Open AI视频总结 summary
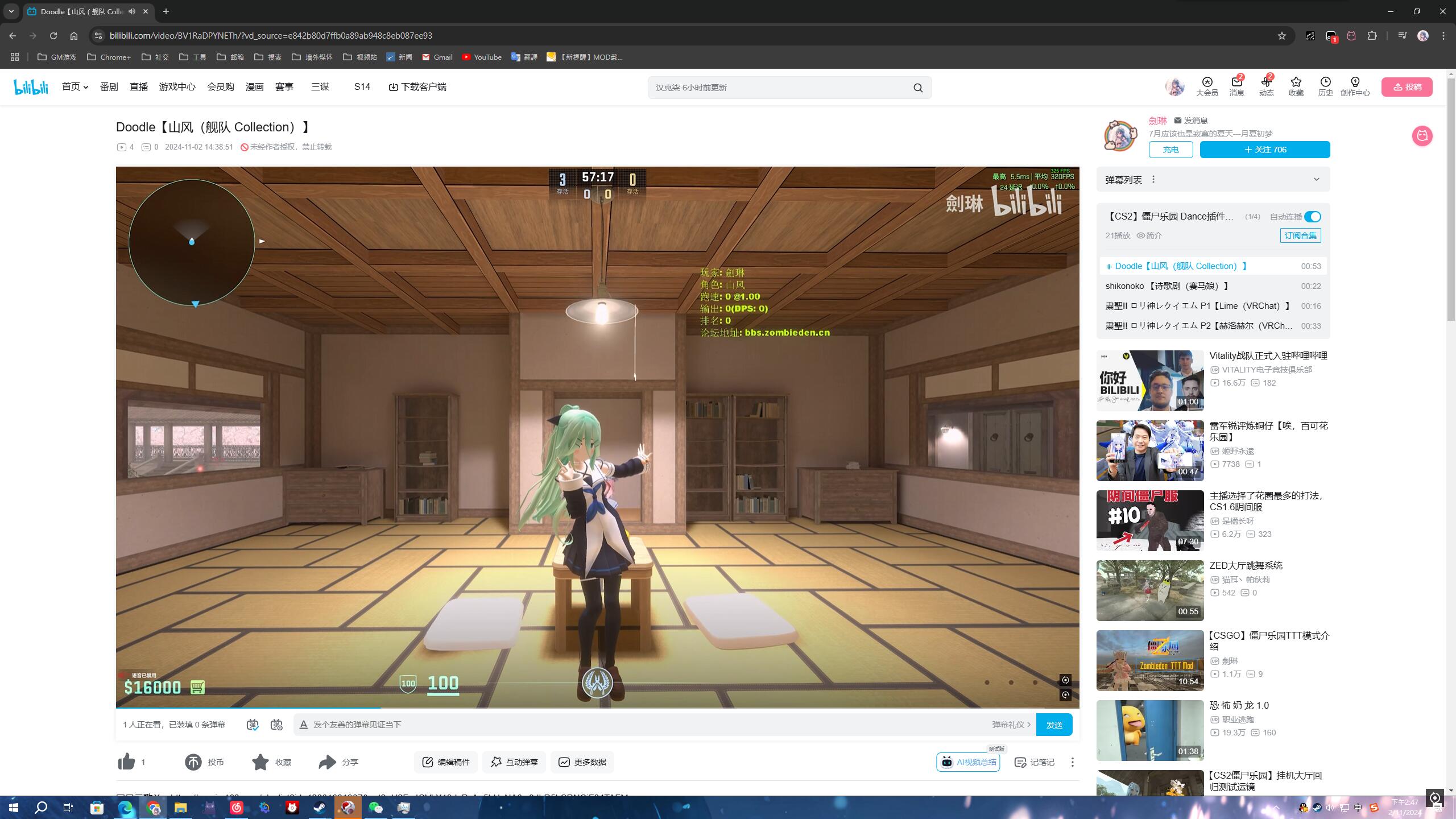 pyautogui.click(x=968, y=762)
